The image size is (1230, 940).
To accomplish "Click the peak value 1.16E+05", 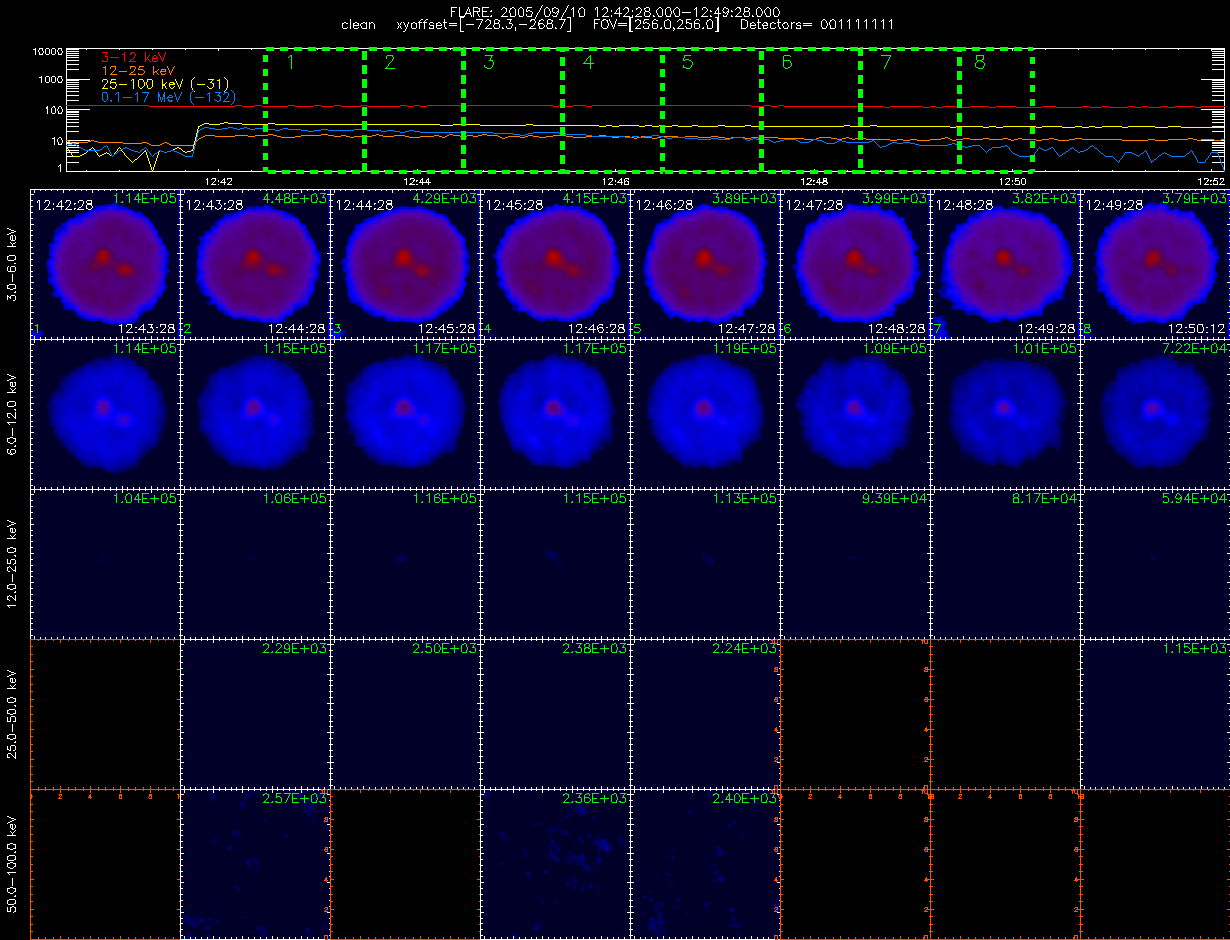I will [445, 498].
